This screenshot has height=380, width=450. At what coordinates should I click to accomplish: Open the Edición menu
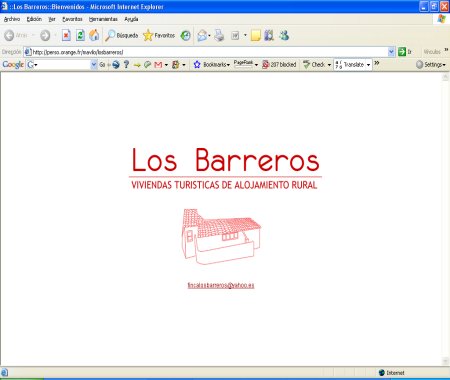pyautogui.click(x=34, y=19)
